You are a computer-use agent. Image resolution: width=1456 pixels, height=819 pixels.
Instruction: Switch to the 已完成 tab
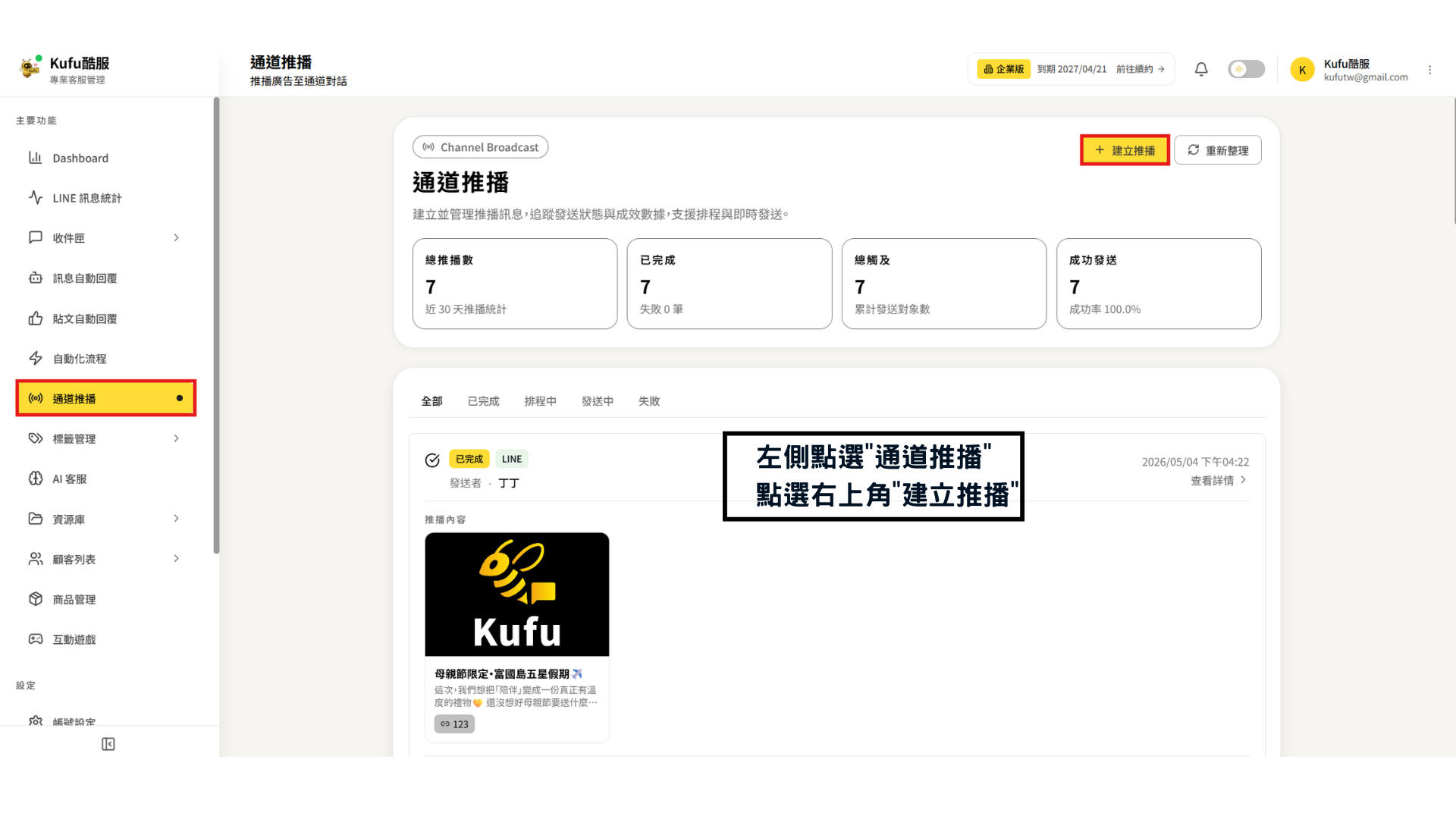tap(484, 401)
